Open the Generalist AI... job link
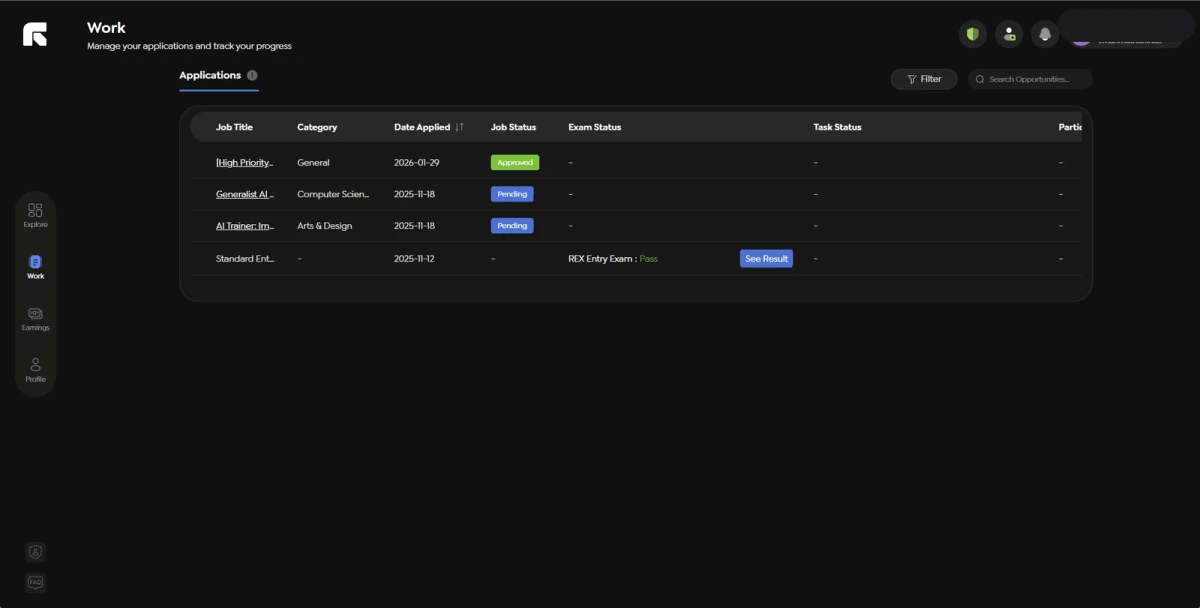The image size is (1200, 608). point(245,194)
